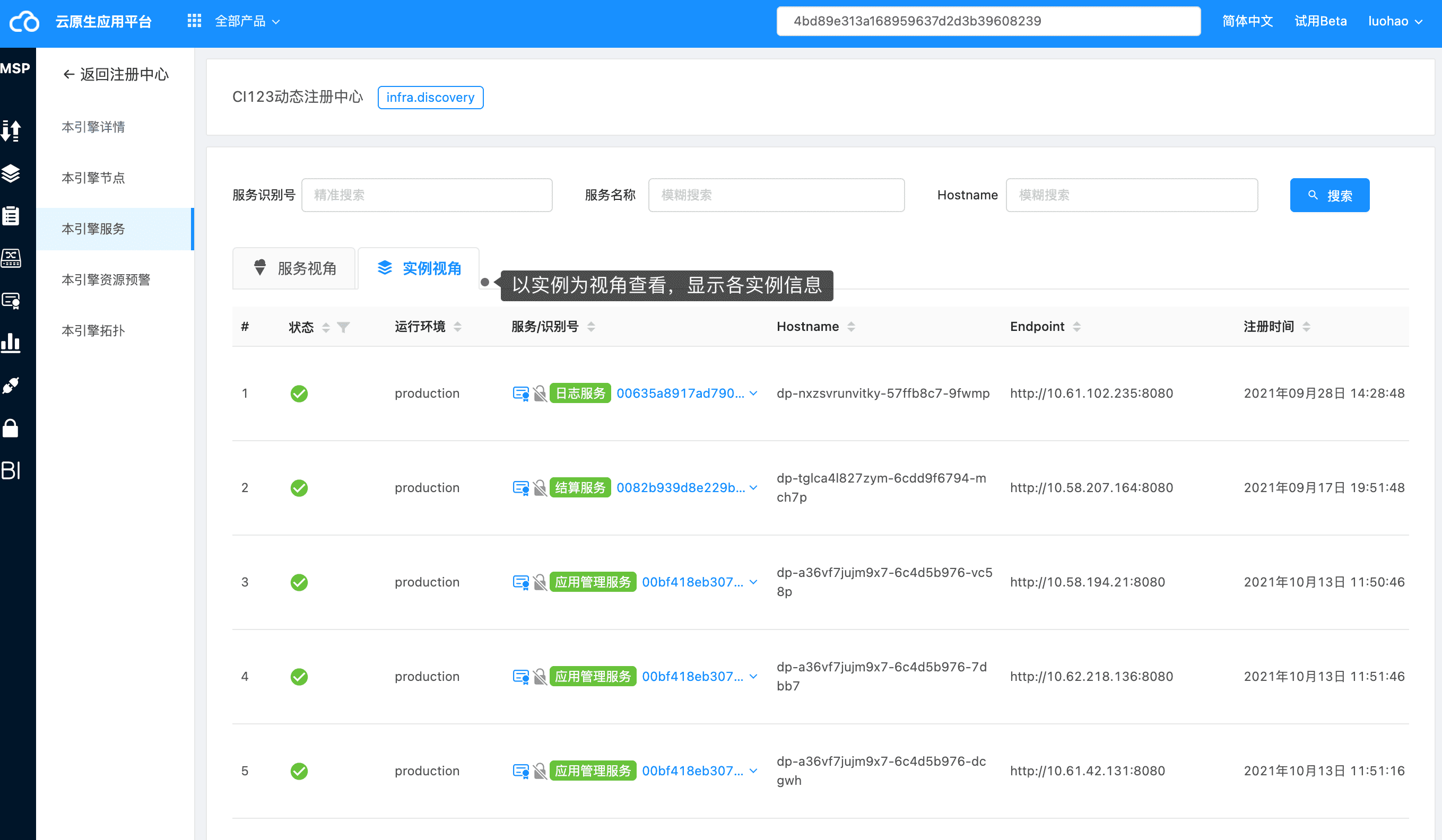Viewport: 1442px width, 840px height.
Task: Sort by Endpoint column
Action: pos(1077,327)
